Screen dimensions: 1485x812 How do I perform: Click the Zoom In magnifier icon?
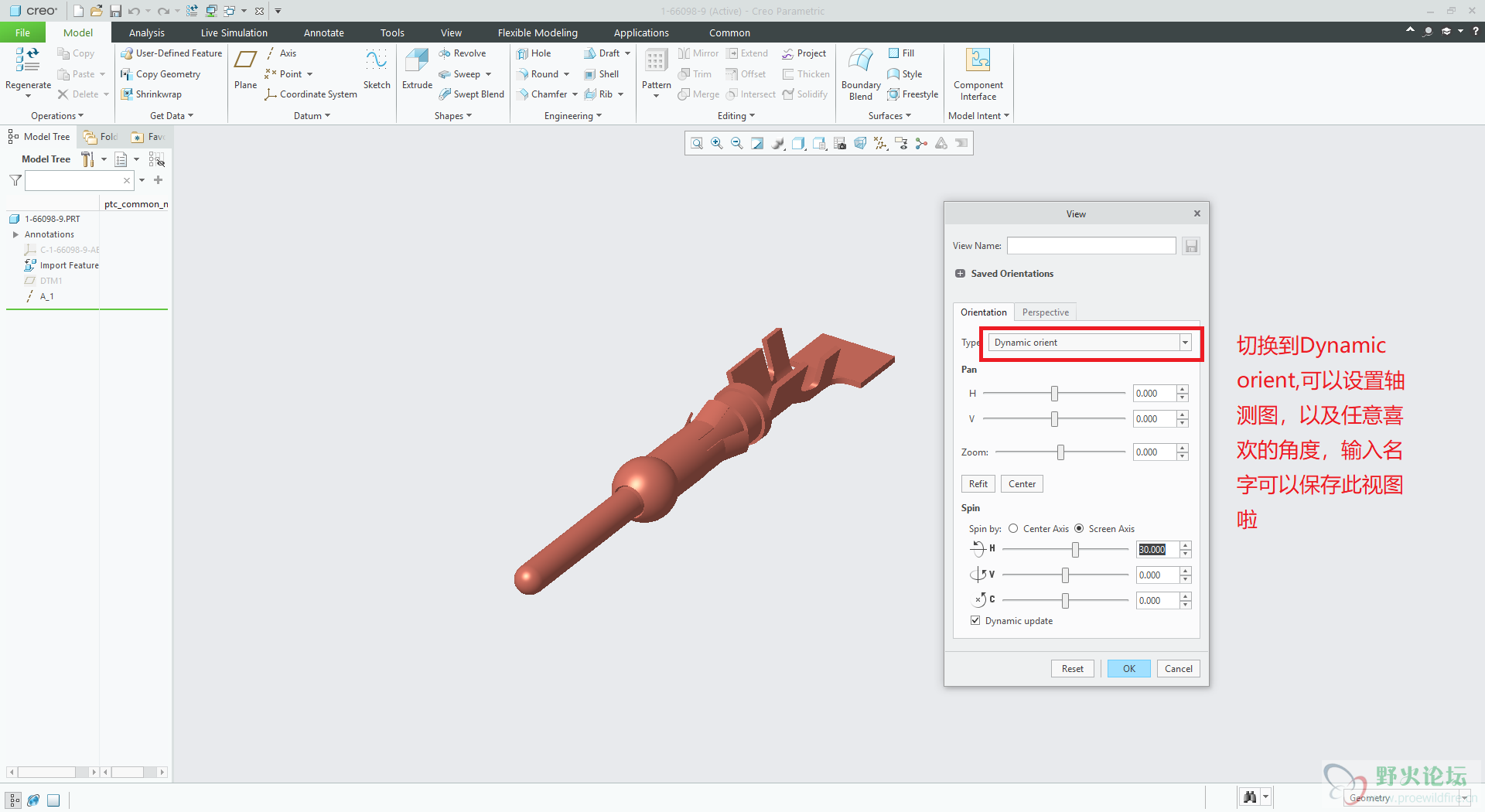[717, 143]
